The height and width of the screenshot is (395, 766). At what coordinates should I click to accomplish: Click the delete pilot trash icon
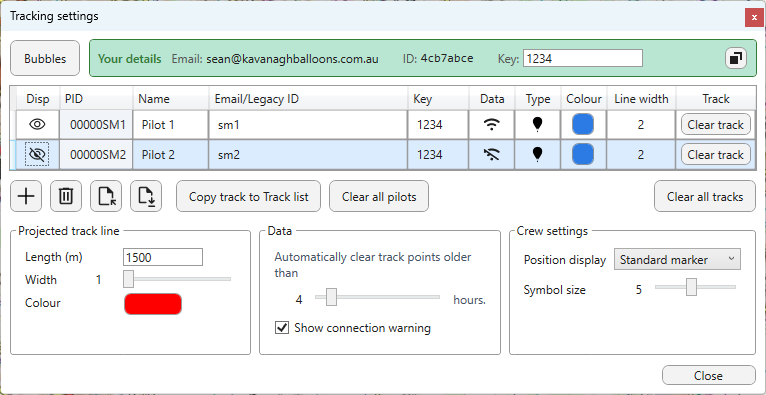tap(66, 196)
